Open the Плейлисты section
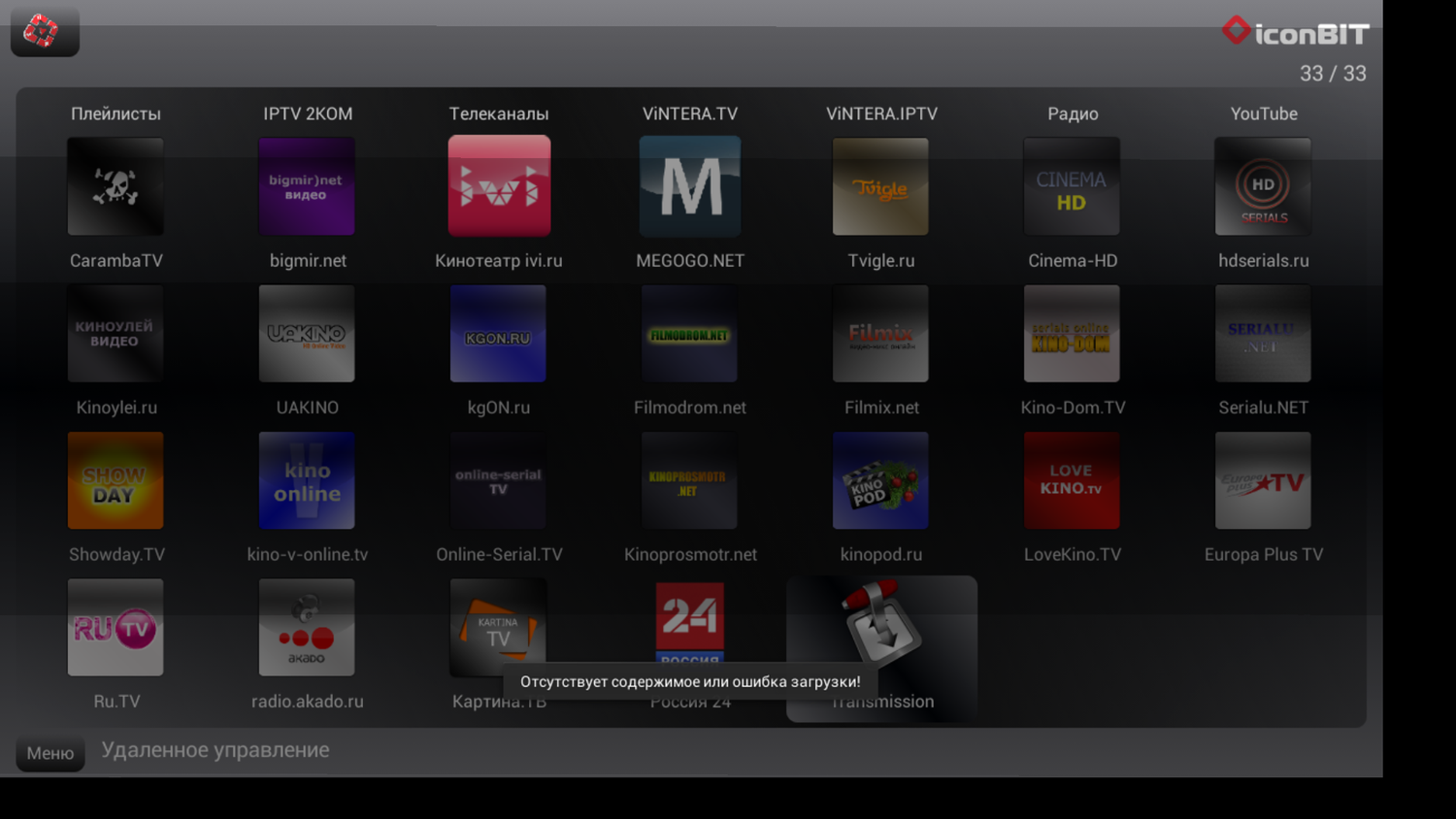Screen dimensions: 1456x819 [116, 114]
